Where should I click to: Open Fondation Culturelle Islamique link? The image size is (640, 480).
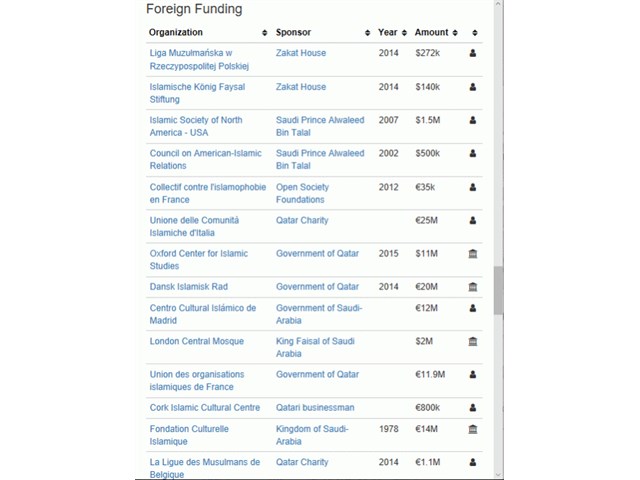tap(189, 435)
